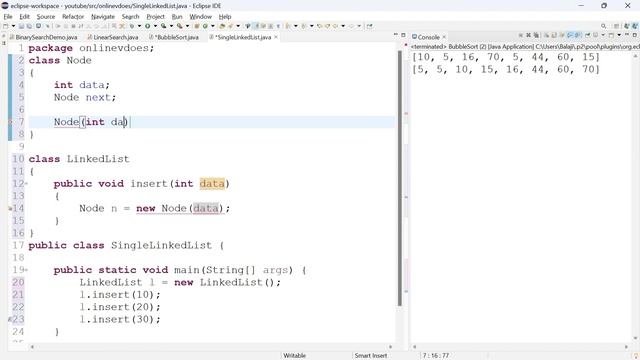Screen dimensions: 640x360
Task: Click the Open Perspective icon
Action: (x=616, y=26)
